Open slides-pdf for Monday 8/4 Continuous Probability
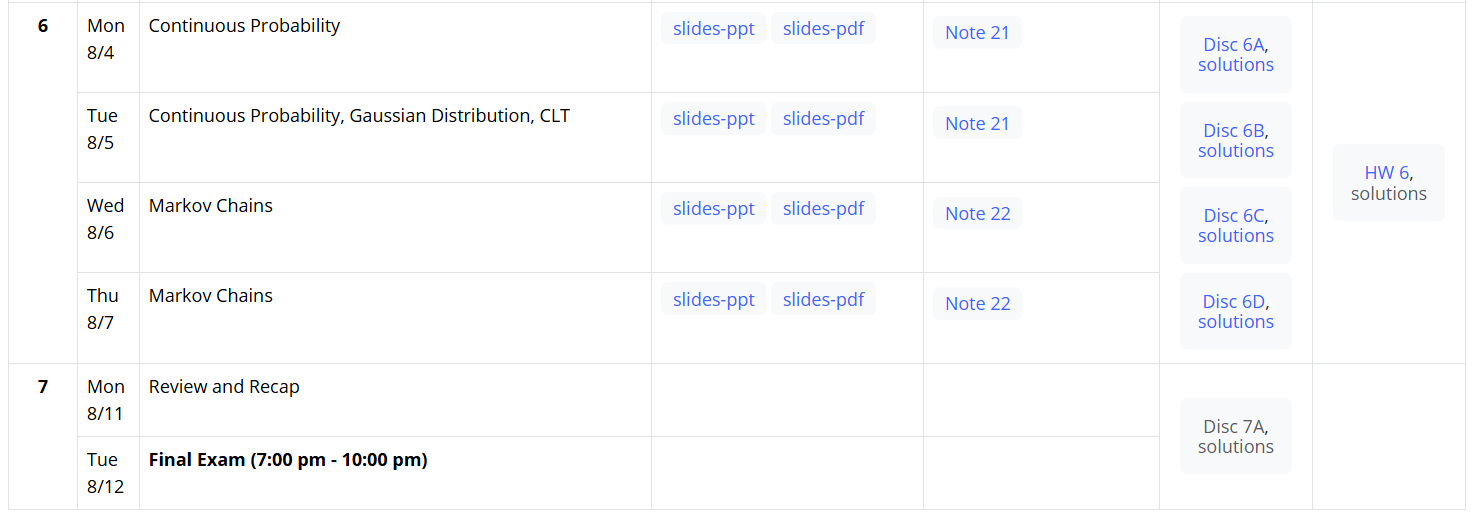The image size is (1475, 512). click(x=823, y=29)
